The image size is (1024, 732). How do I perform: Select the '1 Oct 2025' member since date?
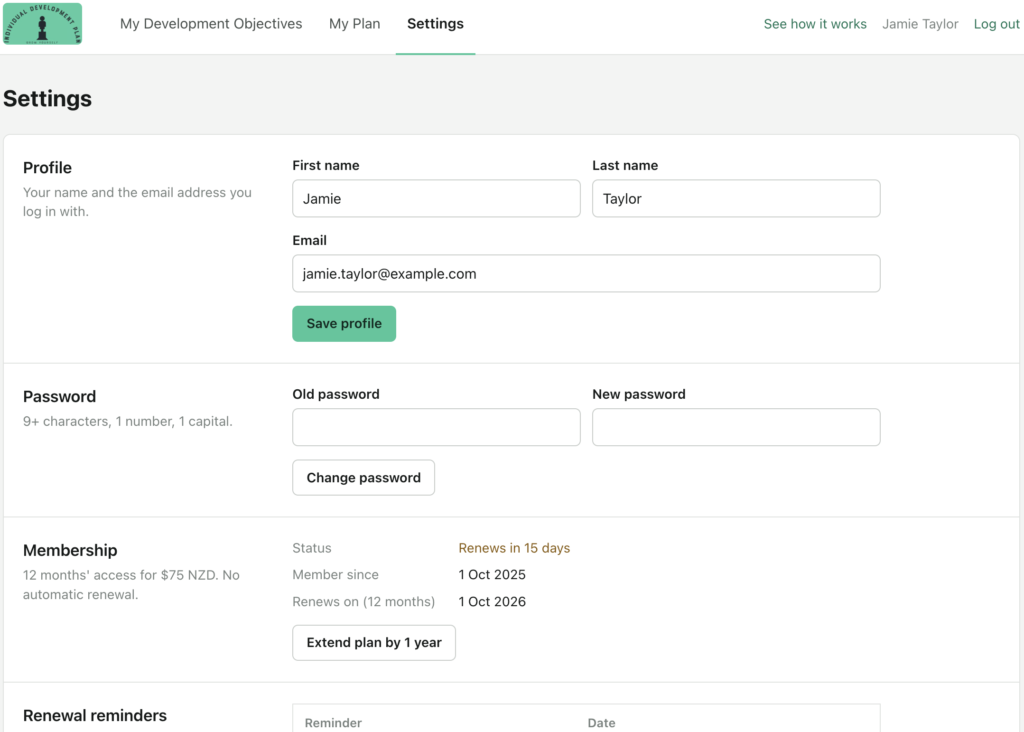pos(492,575)
